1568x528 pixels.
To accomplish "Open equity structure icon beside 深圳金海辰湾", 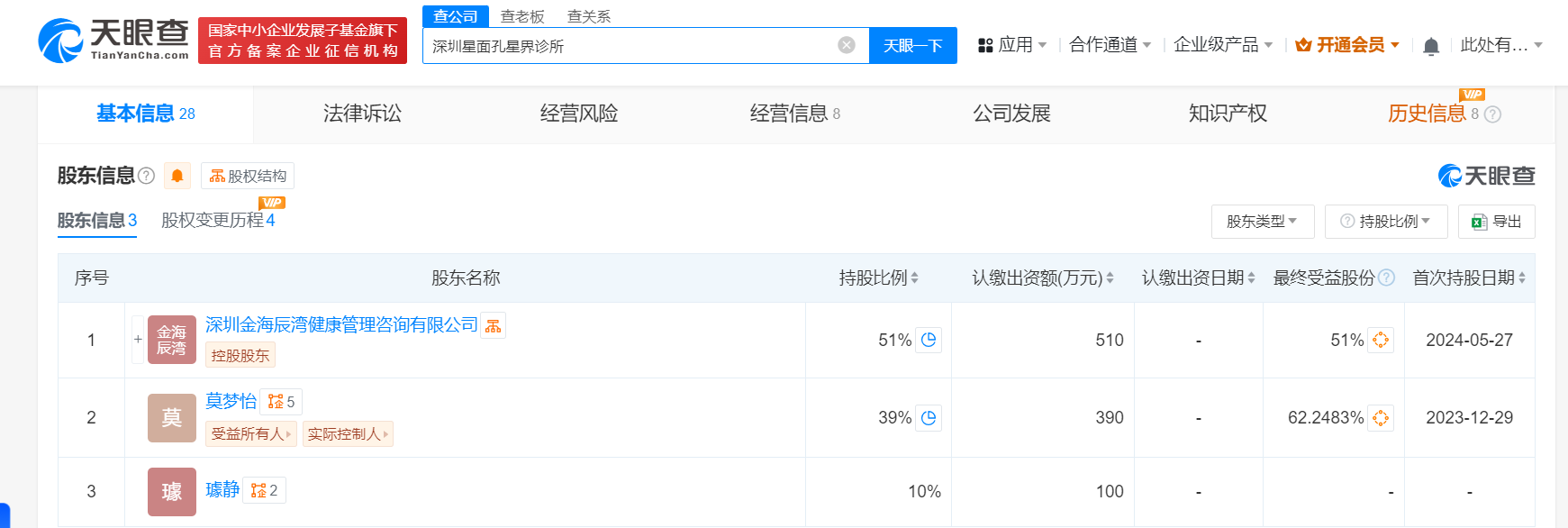I will 493,326.
